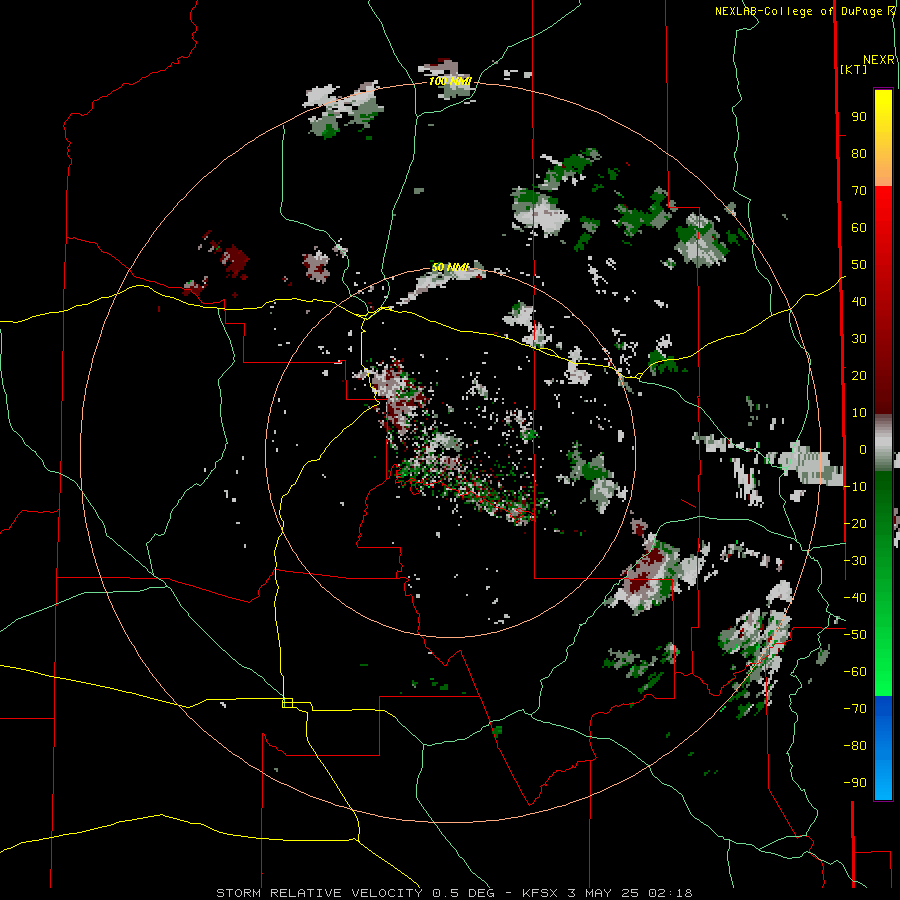Screen dimensions: 900x900
Task: Click the -60 value on the velocity scale
Action: pyautogui.click(x=855, y=672)
